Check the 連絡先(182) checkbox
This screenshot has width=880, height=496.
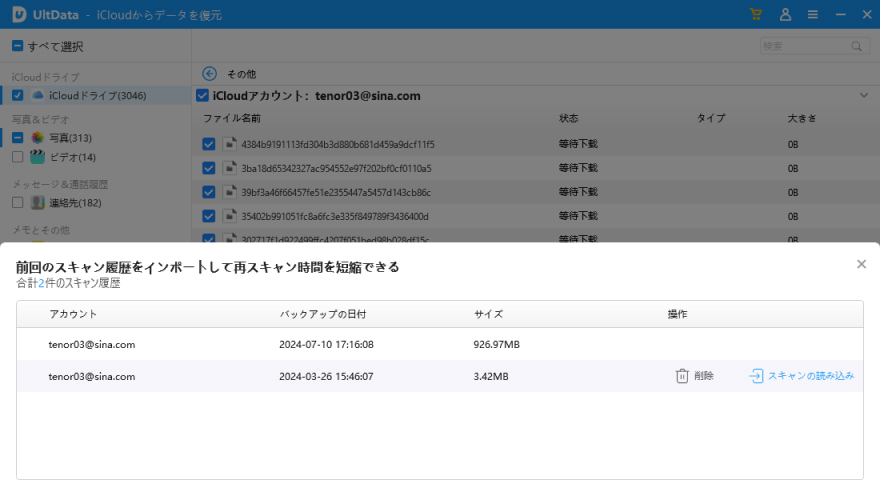click(x=17, y=203)
